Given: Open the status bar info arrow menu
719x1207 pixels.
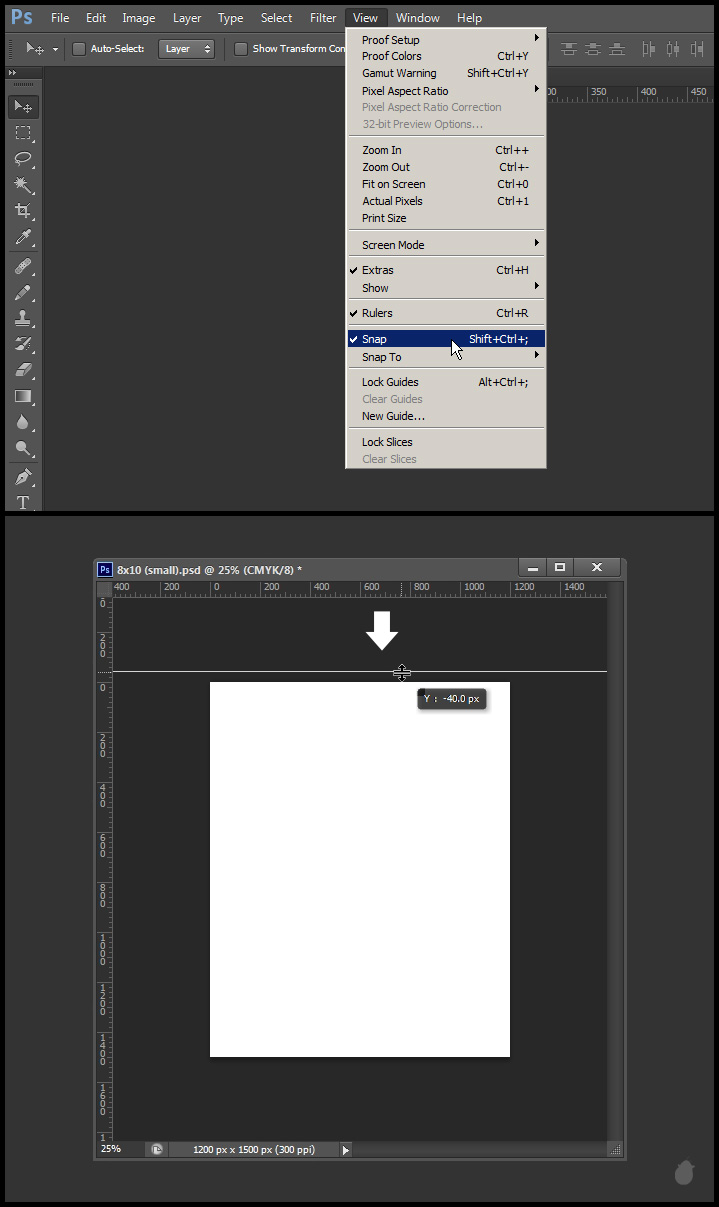Looking at the screenshot, I should tap(346, 1150).
